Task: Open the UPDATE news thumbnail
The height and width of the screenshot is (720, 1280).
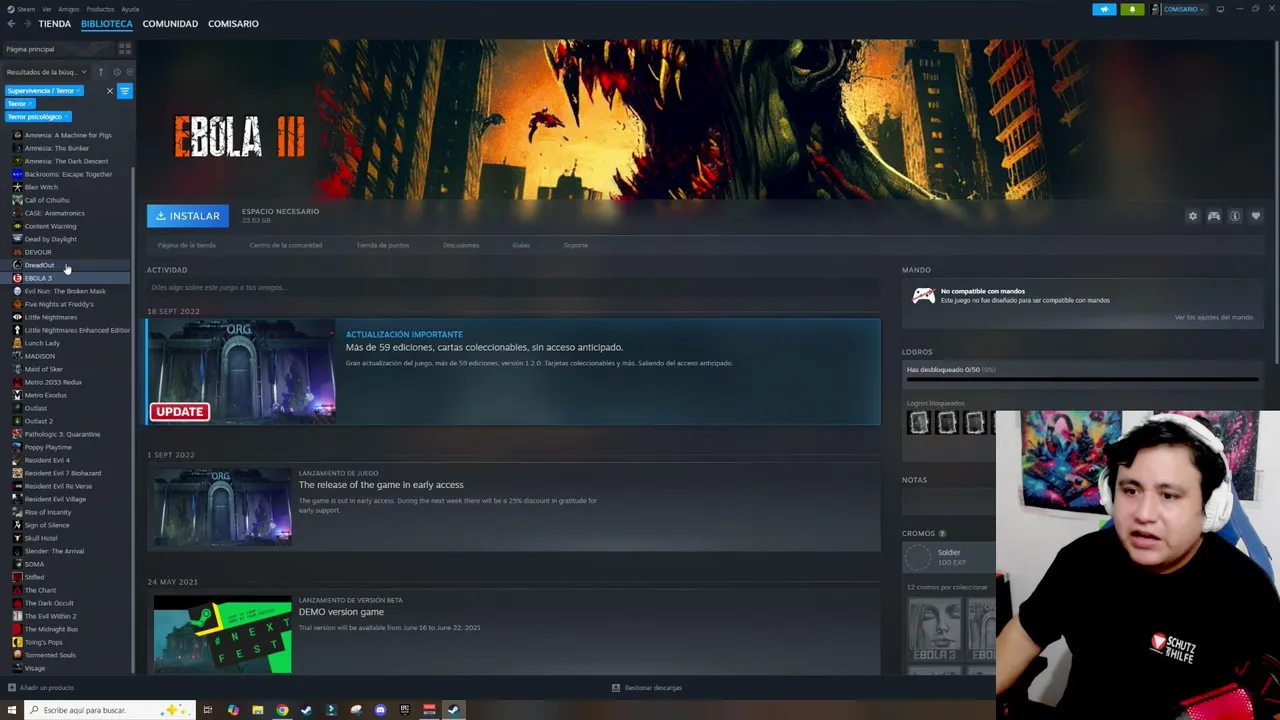Action: [x=241, y=372]
